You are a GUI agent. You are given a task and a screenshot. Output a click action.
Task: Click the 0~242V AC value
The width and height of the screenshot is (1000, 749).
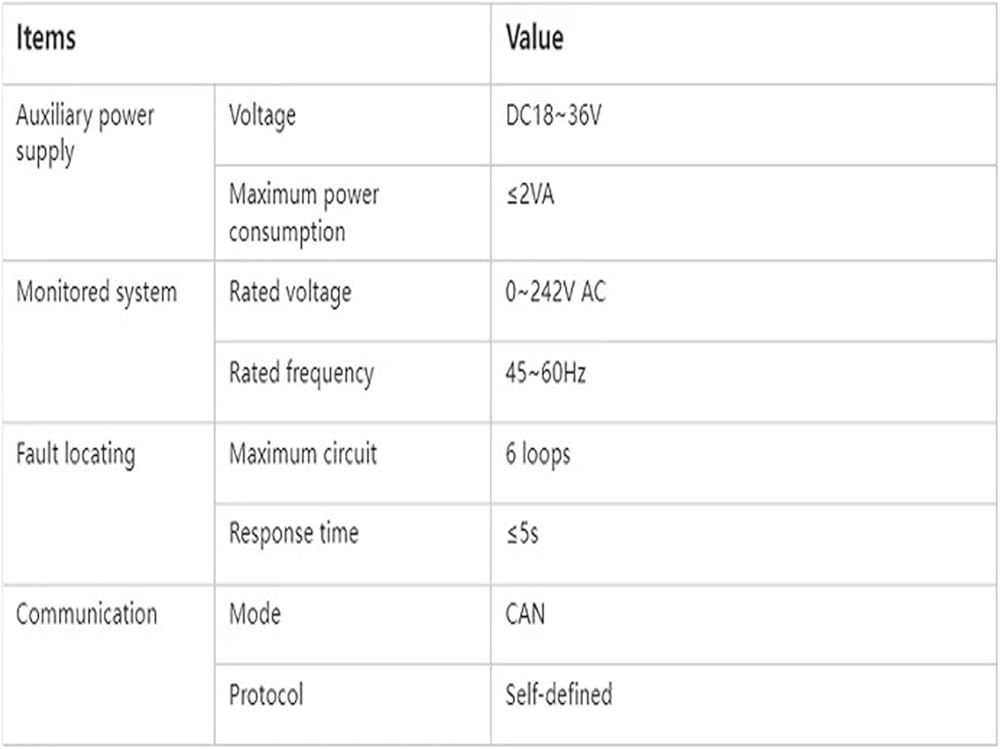point(555,292)
